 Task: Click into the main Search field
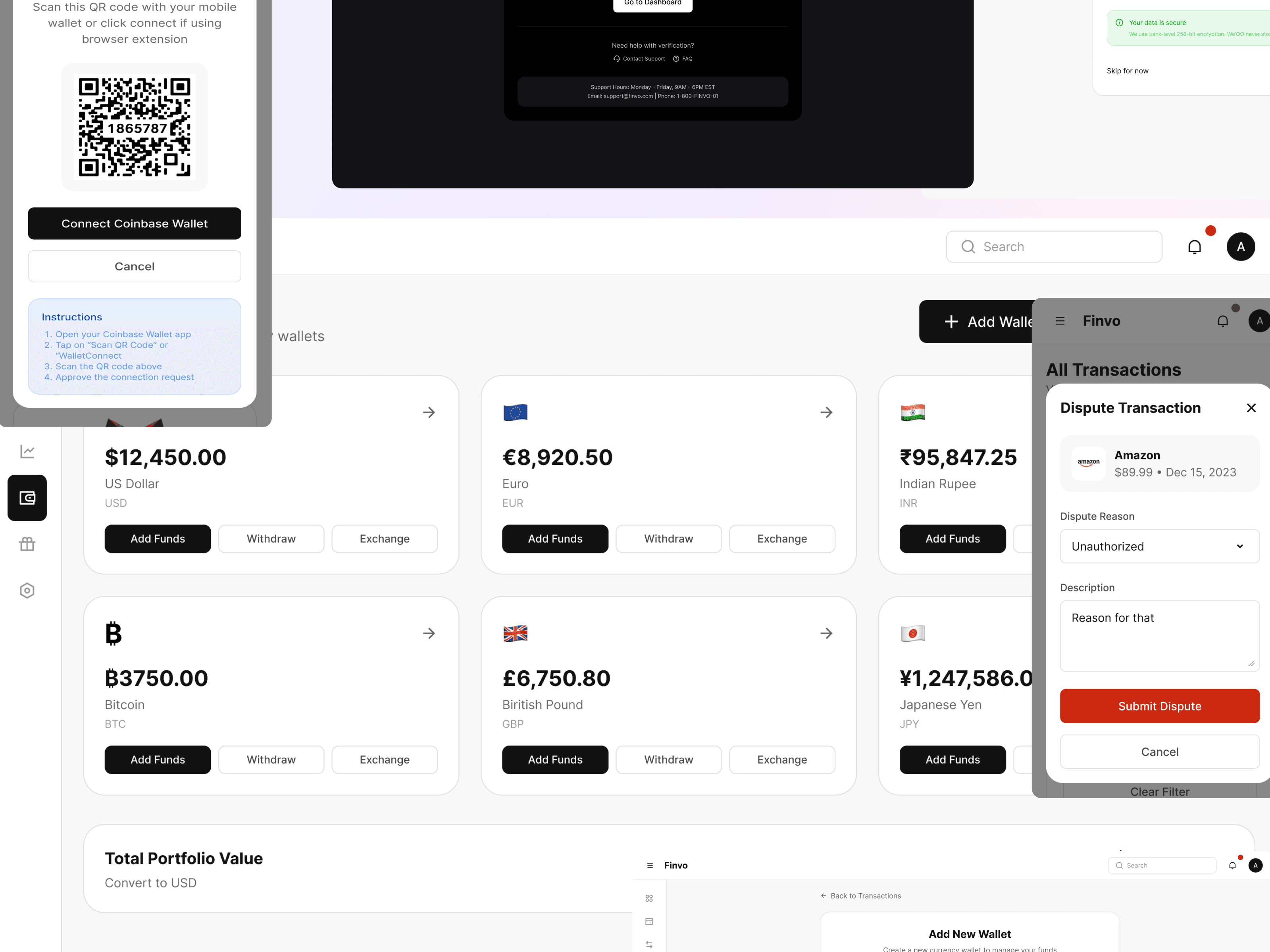click(1054, 247)
